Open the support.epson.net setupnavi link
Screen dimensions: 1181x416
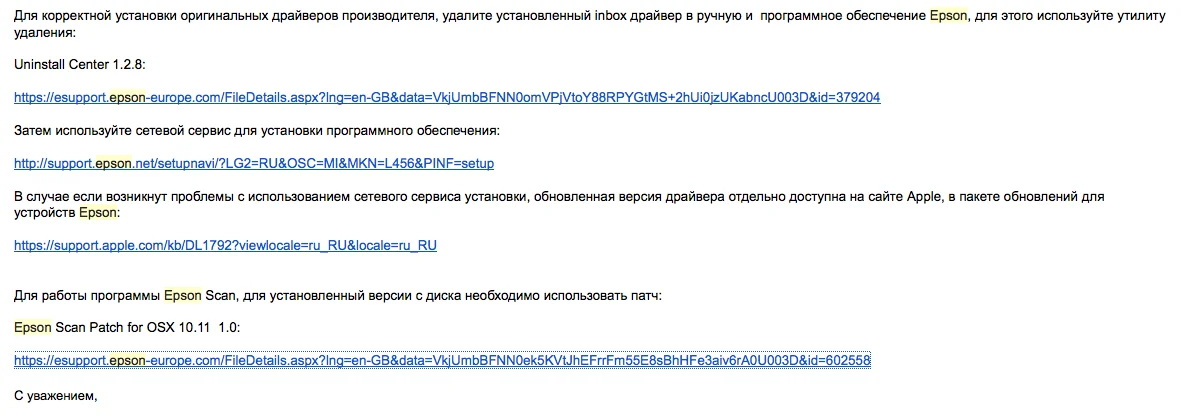(254, 163)
